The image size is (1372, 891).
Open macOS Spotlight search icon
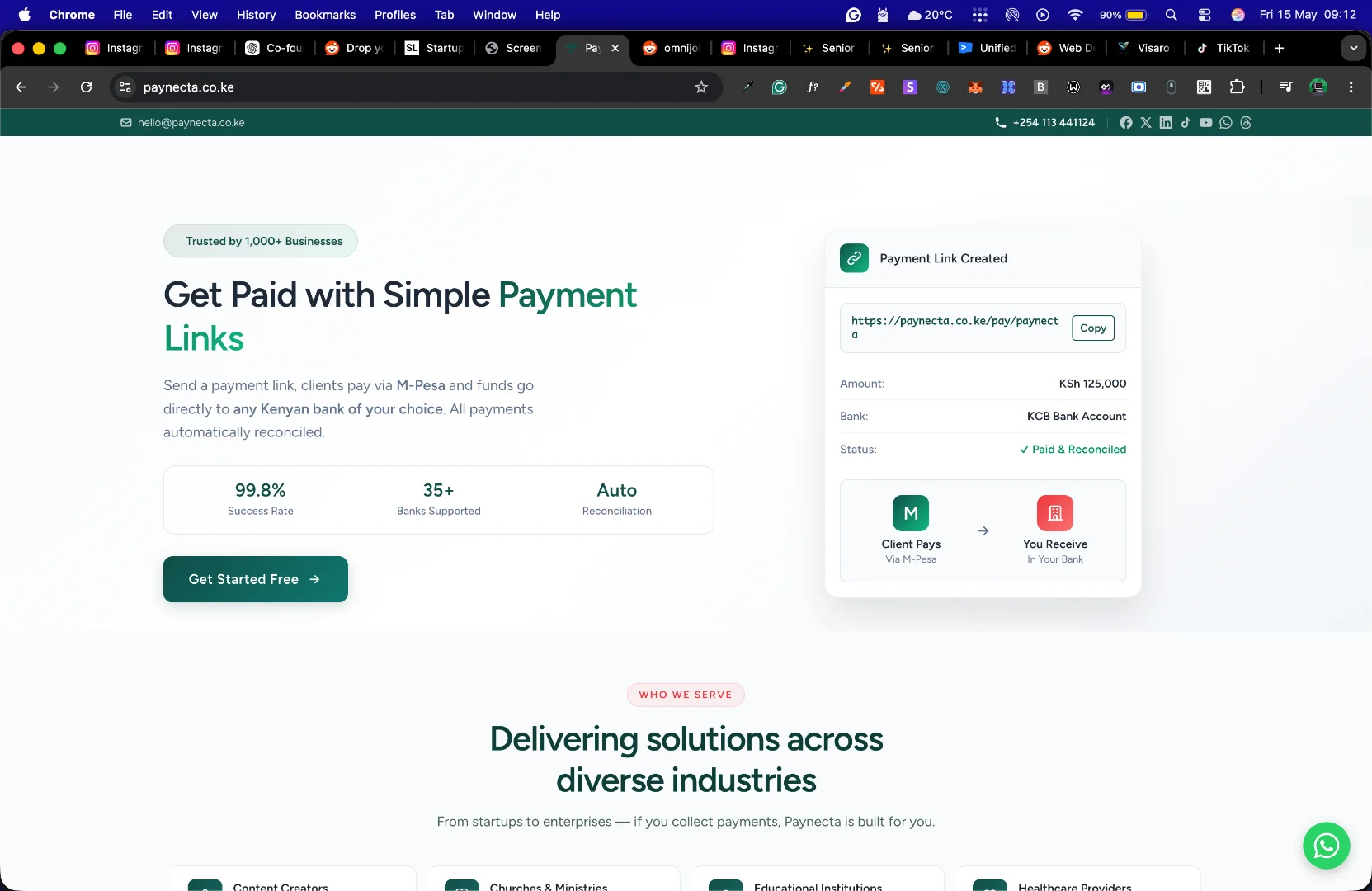pos(1171,15)
